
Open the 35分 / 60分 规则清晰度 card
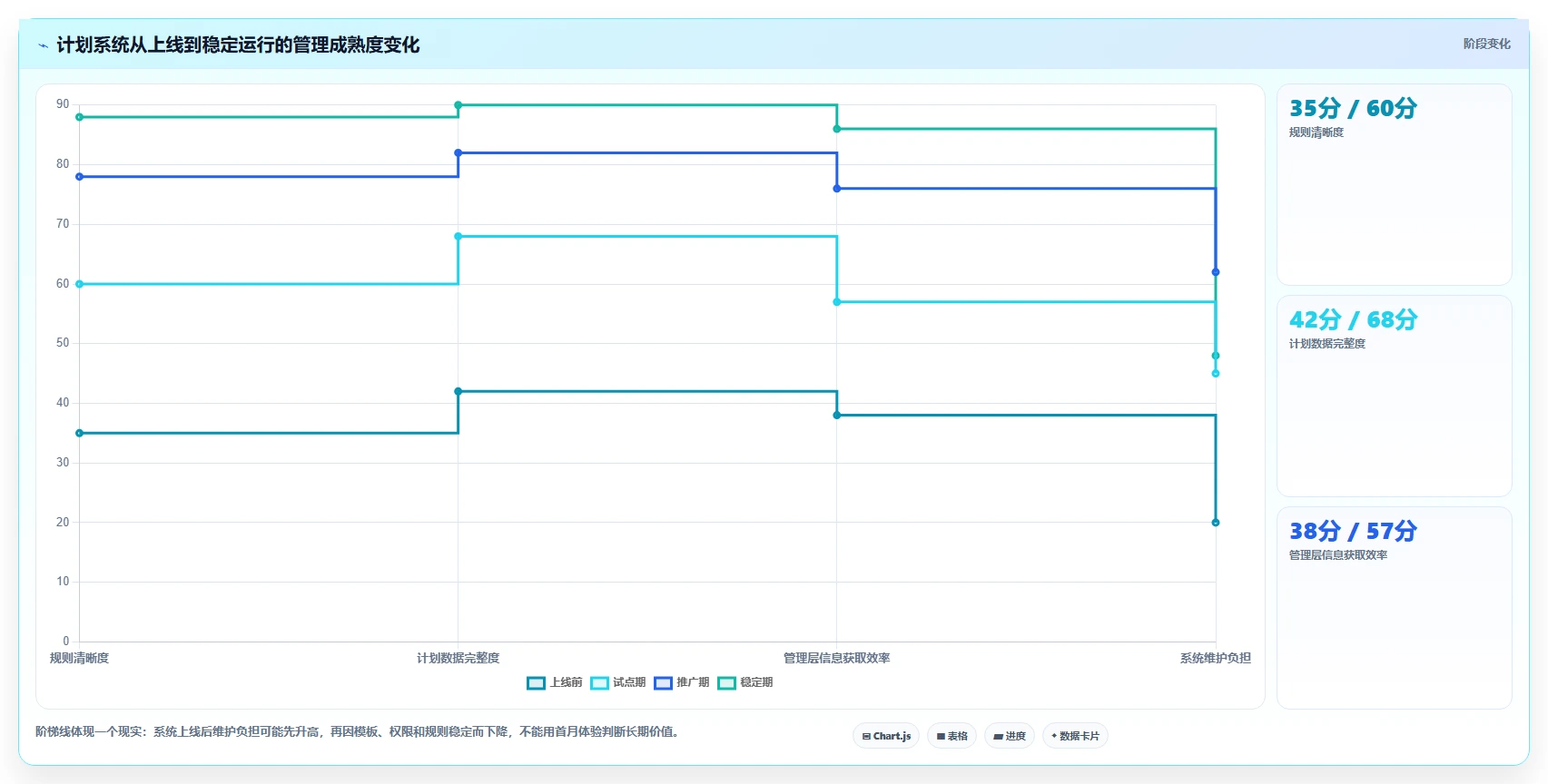(x=1394, y=185)
